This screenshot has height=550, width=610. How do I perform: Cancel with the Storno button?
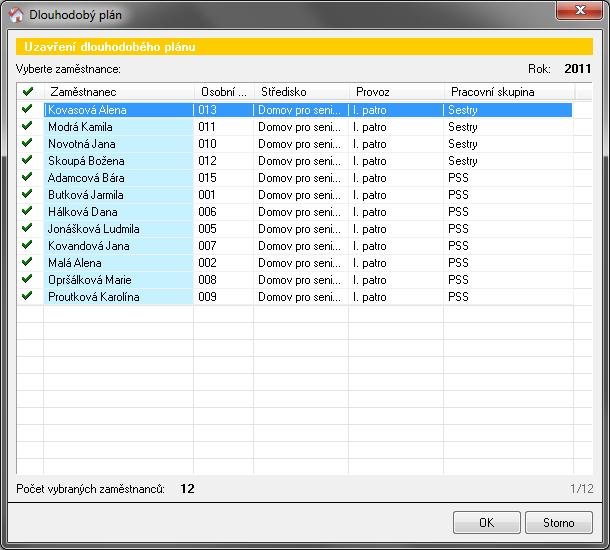pos(559,522)
